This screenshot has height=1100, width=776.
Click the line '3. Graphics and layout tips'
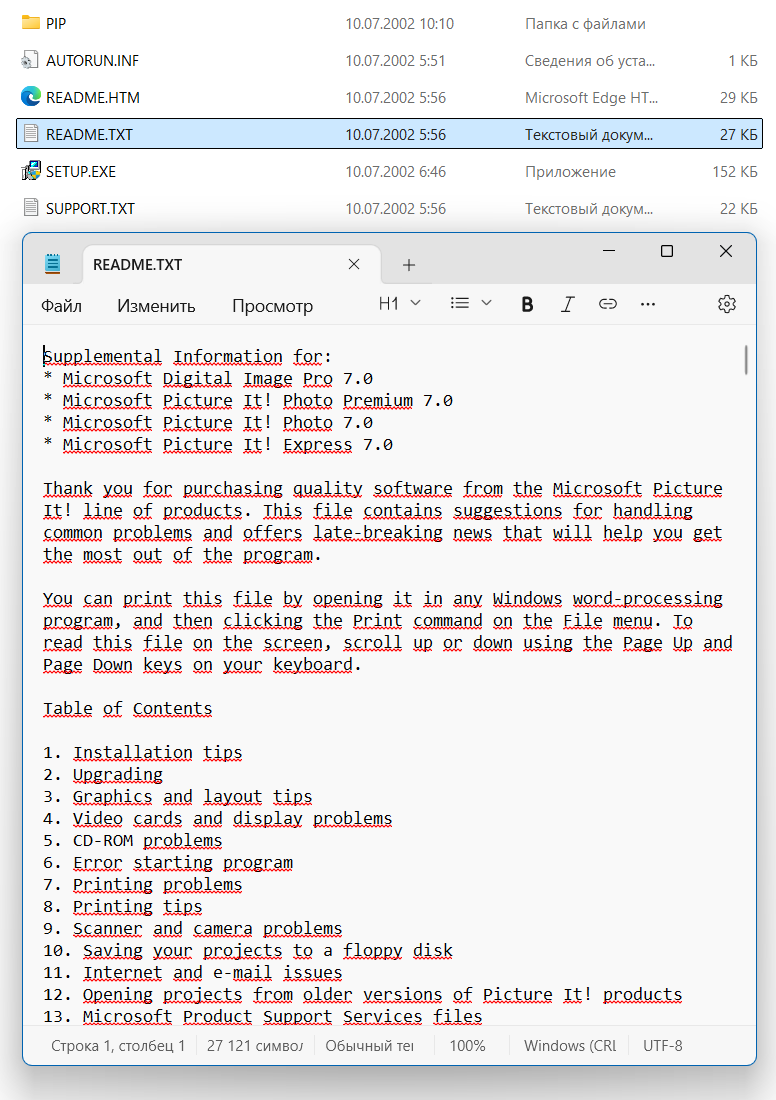(x=178, y=797)
